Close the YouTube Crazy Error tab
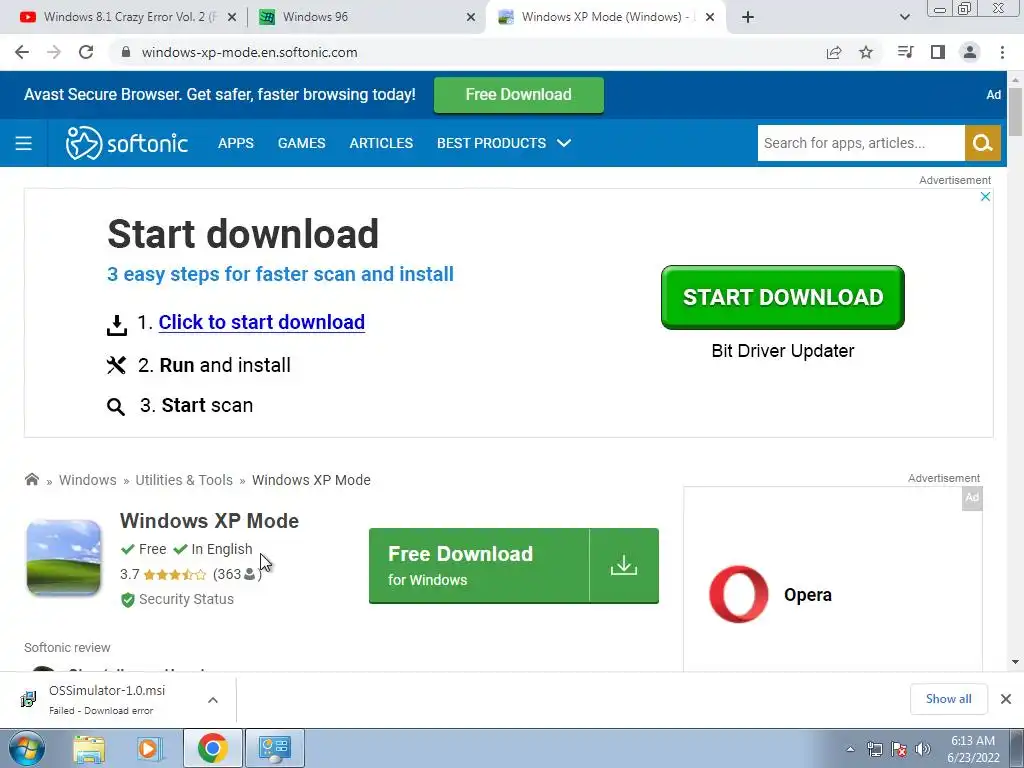This screenshot has width=1024, height=768. (x=232, y=17)
